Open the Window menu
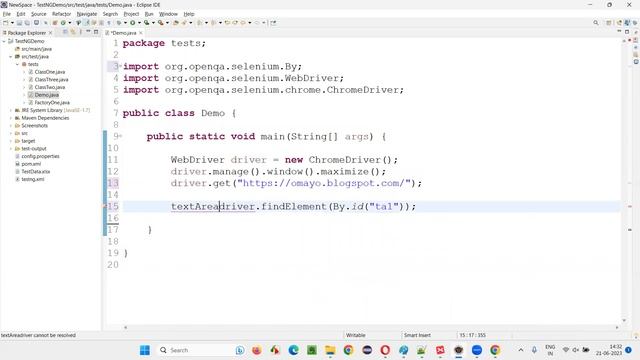Screen dimensions: 640x360 (x=168, y=14)
